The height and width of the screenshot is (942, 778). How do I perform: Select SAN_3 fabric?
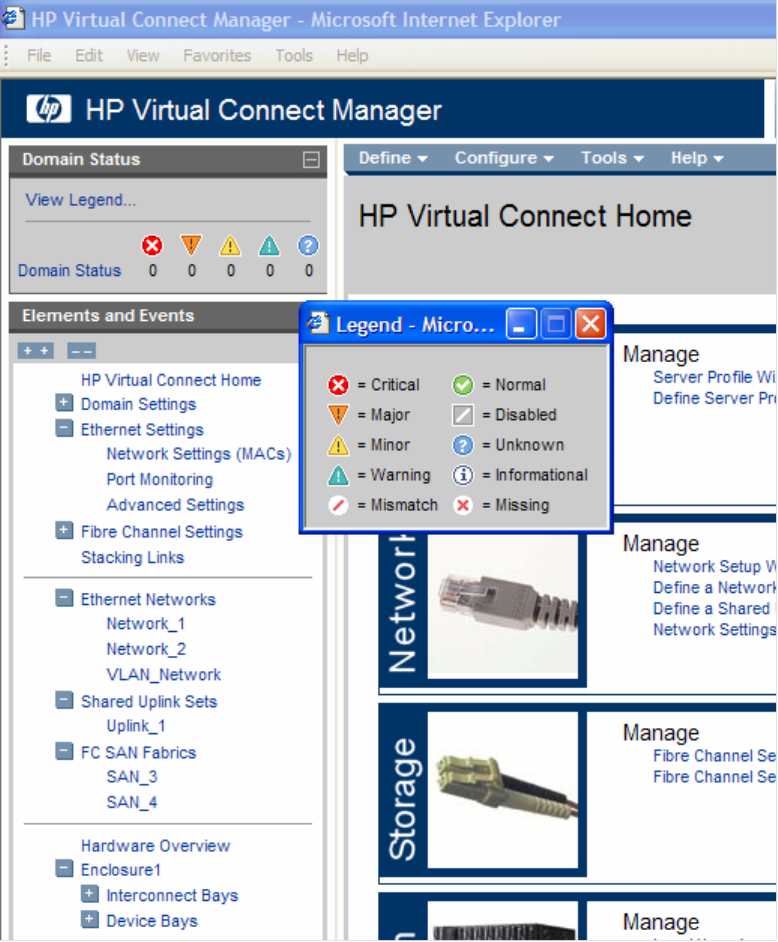[132, 777]
